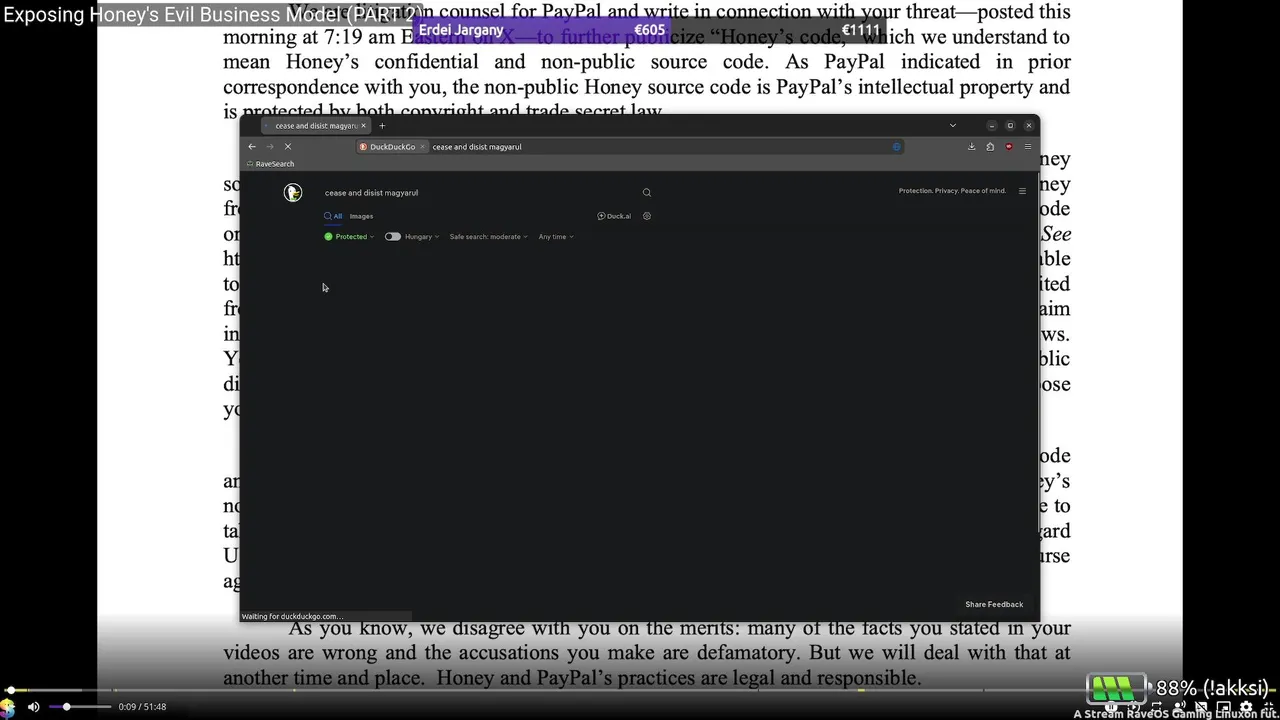
Task: Click the browser forward arrow
Action: click(x=270, y=147)
